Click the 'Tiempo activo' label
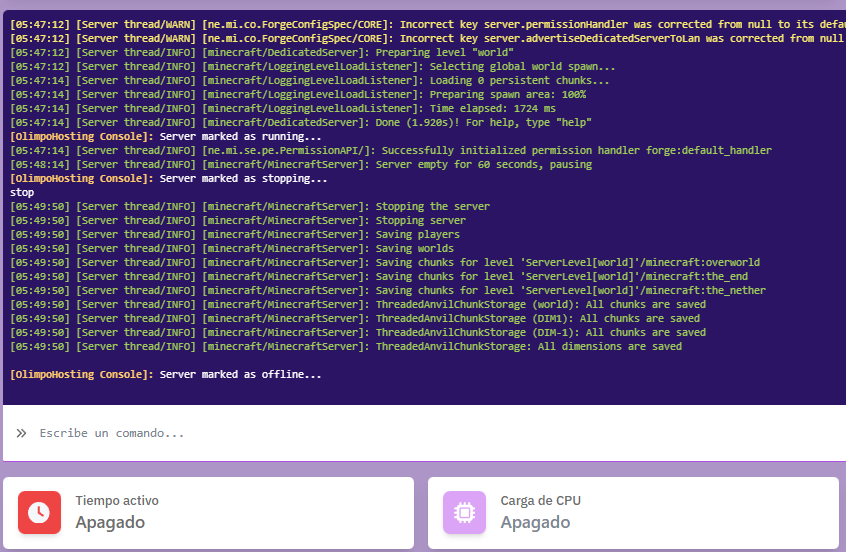 tap(117, 501)
